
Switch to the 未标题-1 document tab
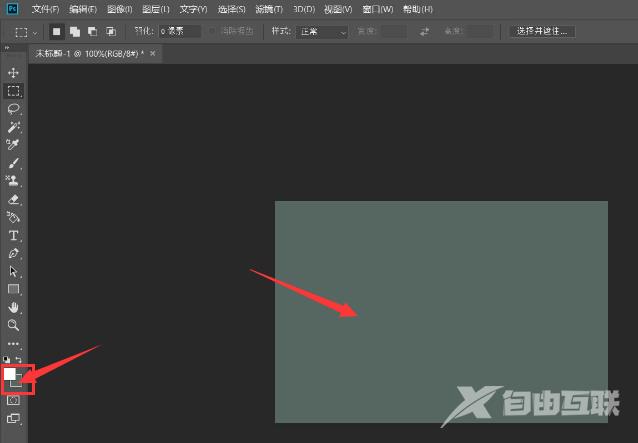click(x=90, y=54)
